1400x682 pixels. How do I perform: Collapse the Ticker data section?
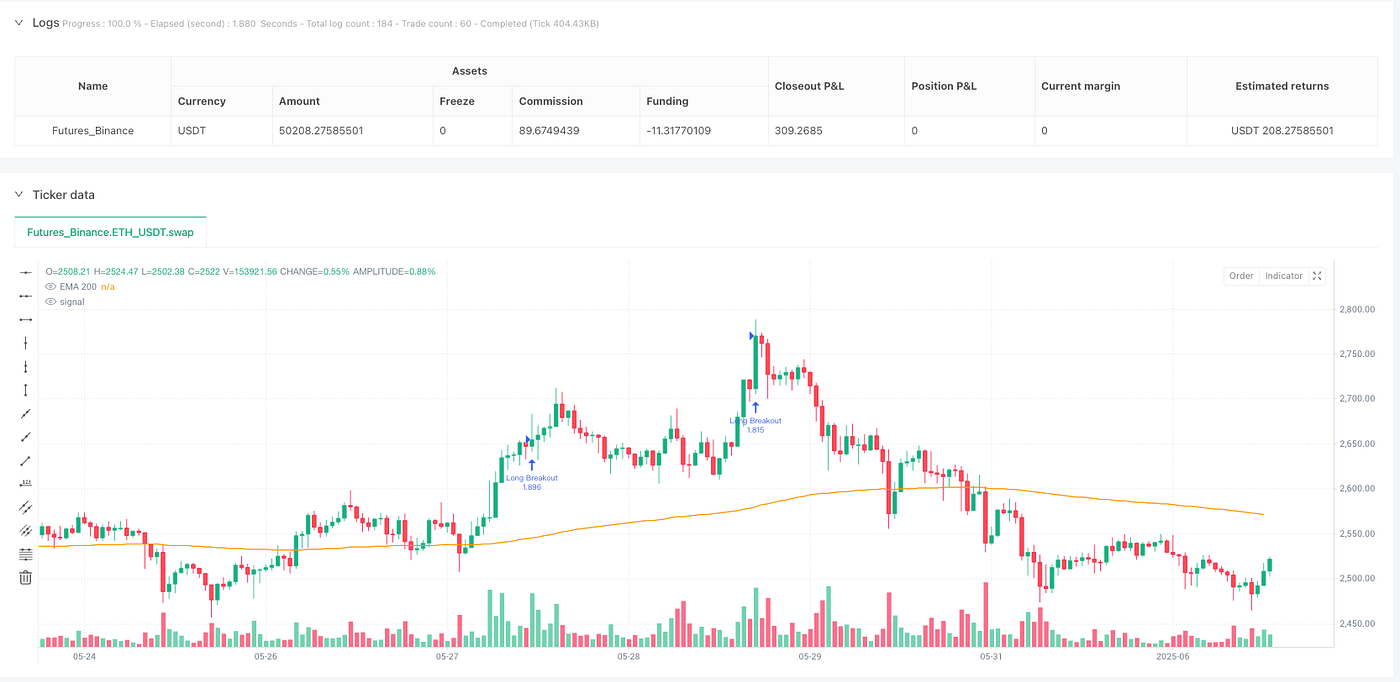click(x=18, y=194)
